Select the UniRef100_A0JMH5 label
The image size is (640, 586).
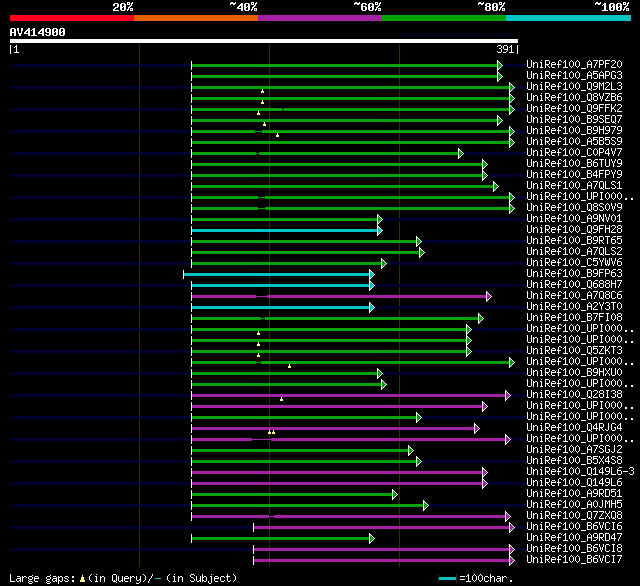pyautogui.click(x=574, y=505)
